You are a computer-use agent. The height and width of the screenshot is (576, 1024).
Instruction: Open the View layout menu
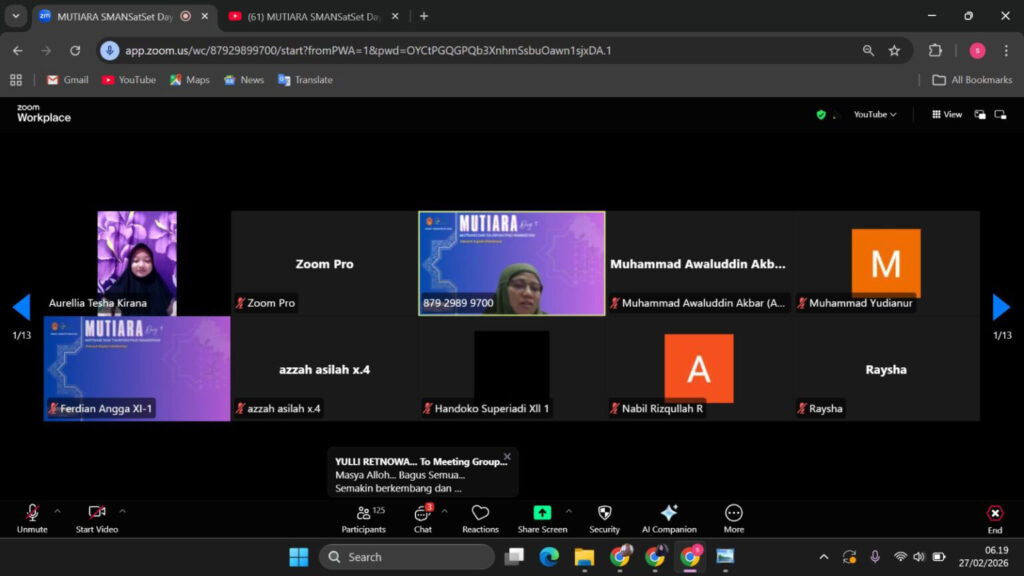[x=947, y=115]
